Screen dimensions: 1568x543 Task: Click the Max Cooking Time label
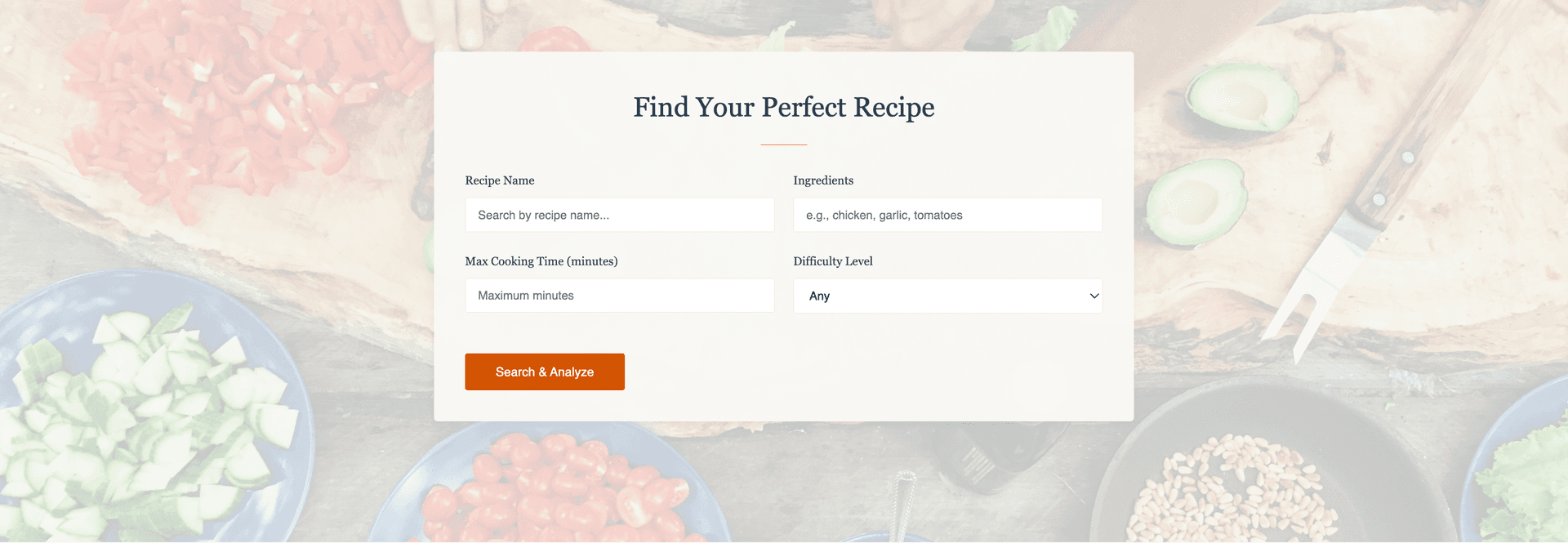point(541,261)
